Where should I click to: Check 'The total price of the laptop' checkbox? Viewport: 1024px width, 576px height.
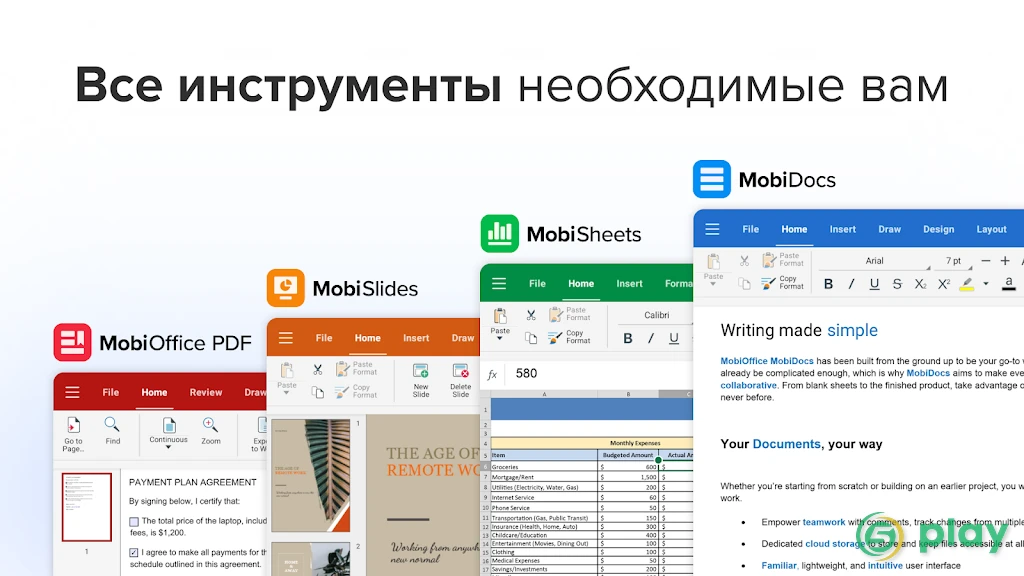pyautogui.click(x=134, y=522)
